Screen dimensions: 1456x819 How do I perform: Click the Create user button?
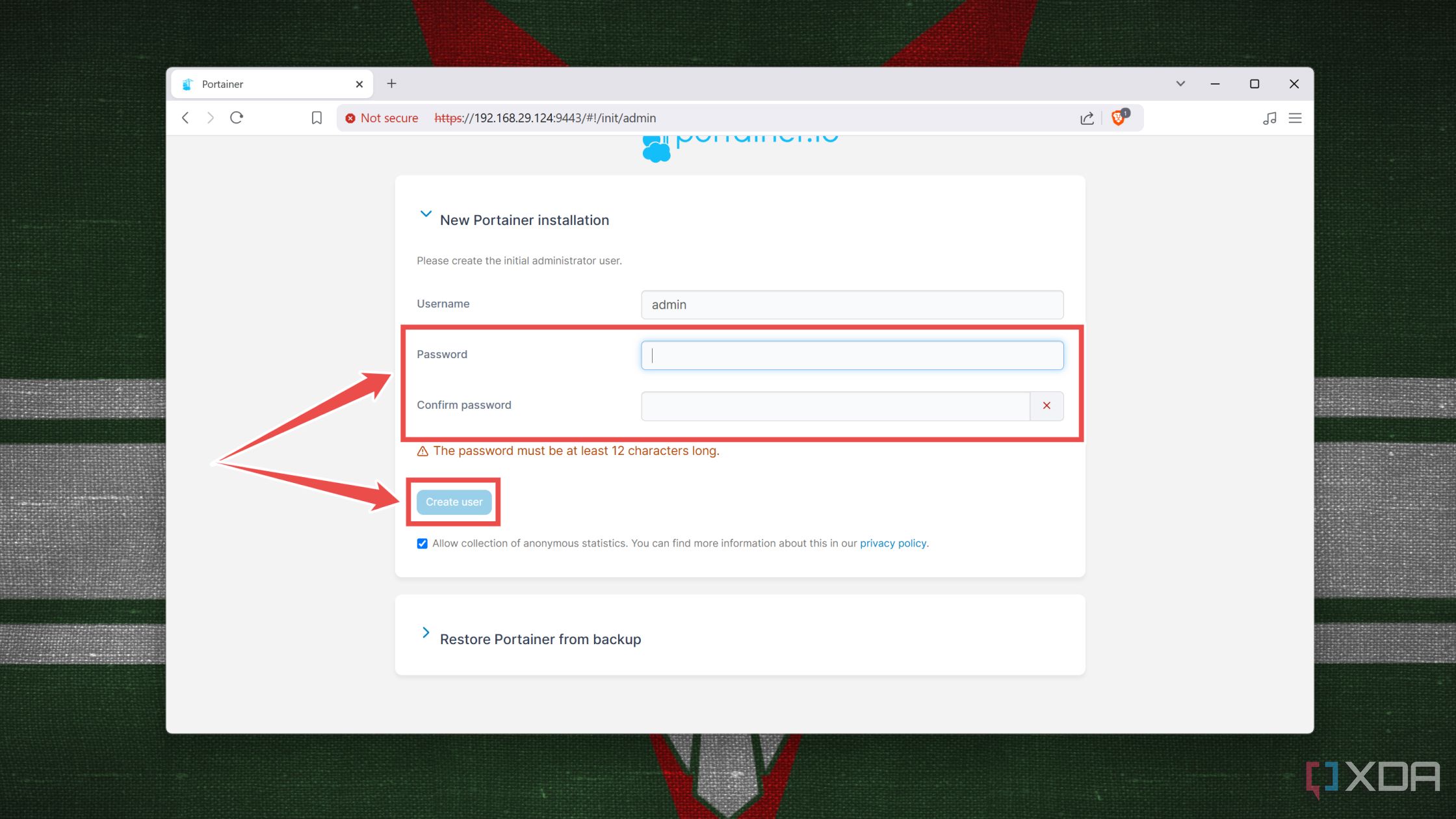(454, 501)
